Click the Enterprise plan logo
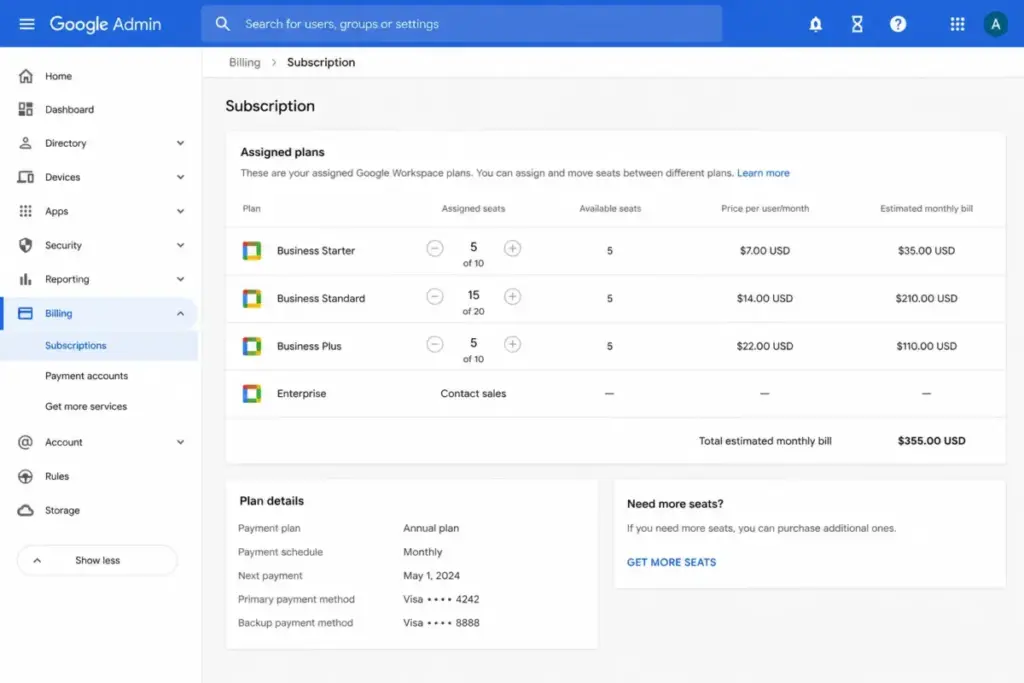This screenshot has height=683, width=1024. 251,394
